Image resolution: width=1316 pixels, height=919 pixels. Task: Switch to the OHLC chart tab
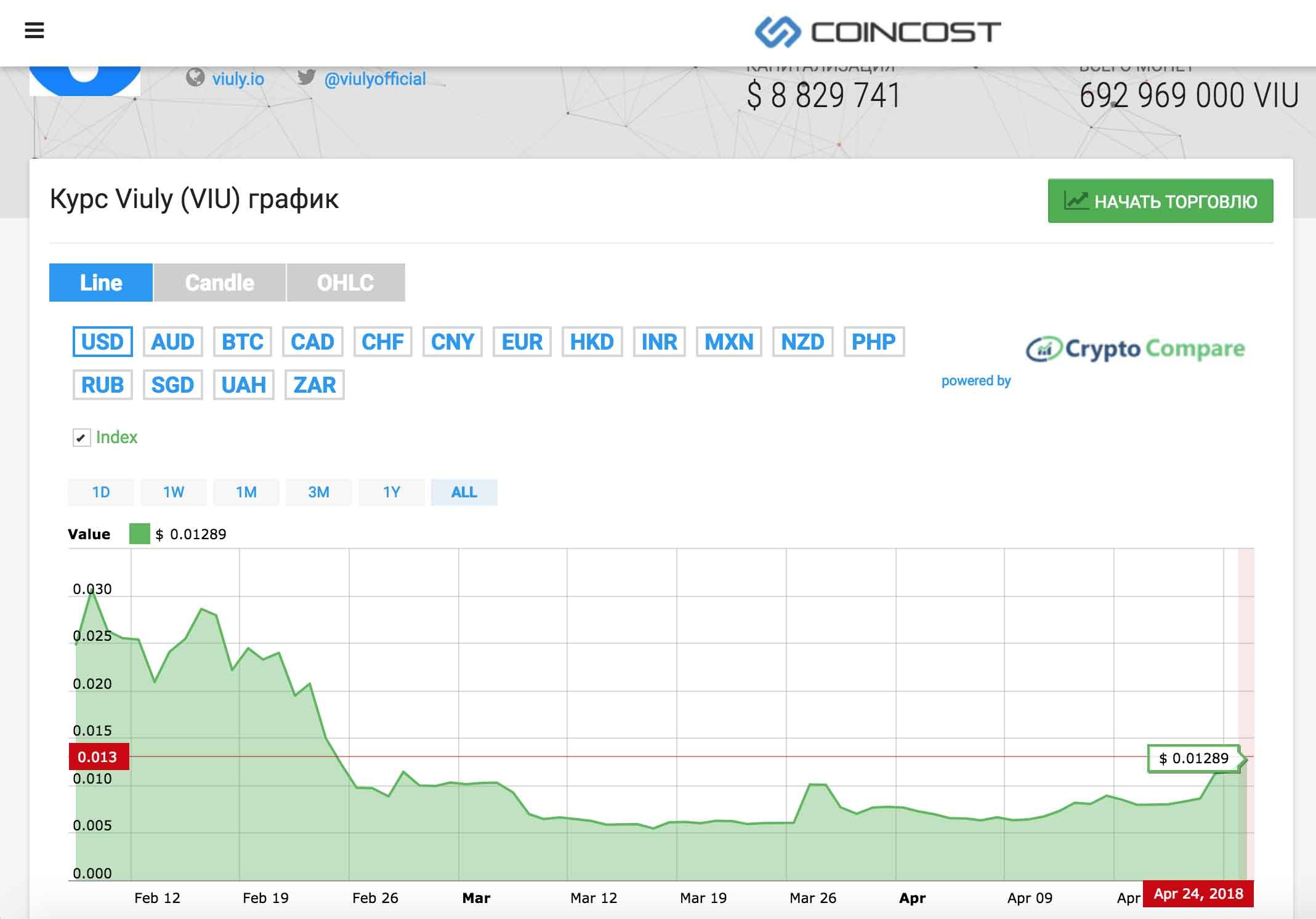pos(345,283)
